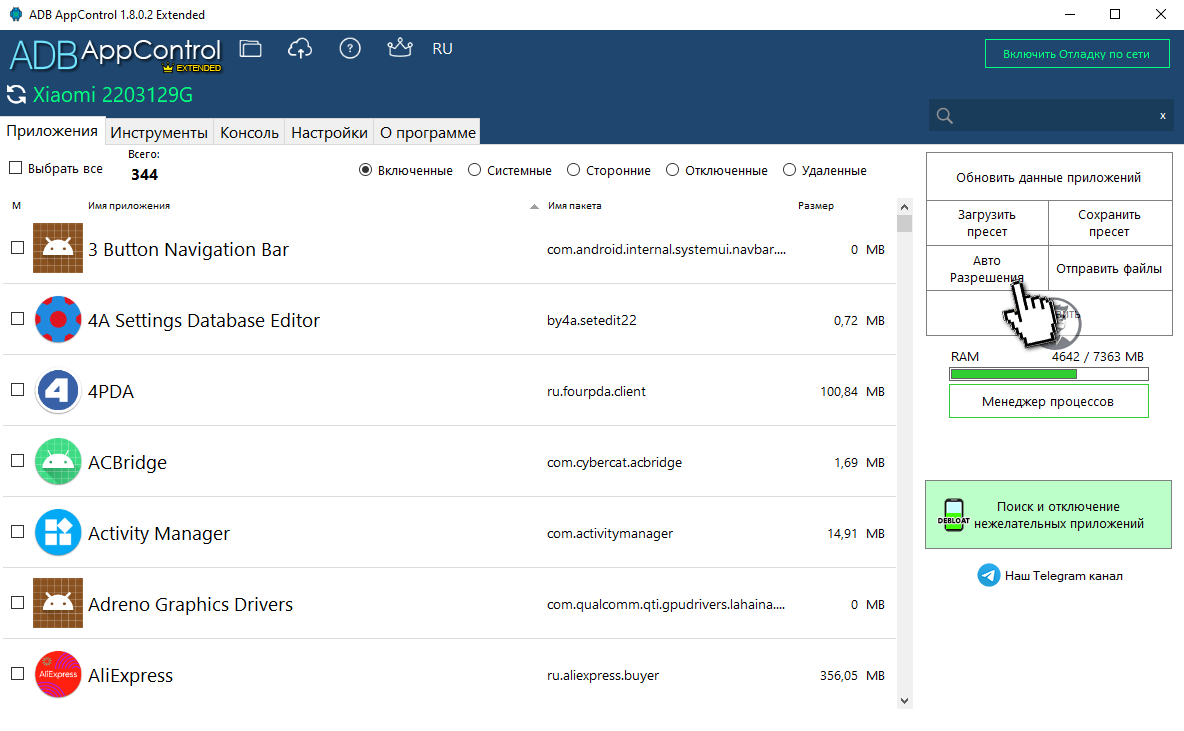The height and width of the screenshot is (731, 1184).
Task: Tick the 'Выбрать все' checkbox
Action: 15,168
